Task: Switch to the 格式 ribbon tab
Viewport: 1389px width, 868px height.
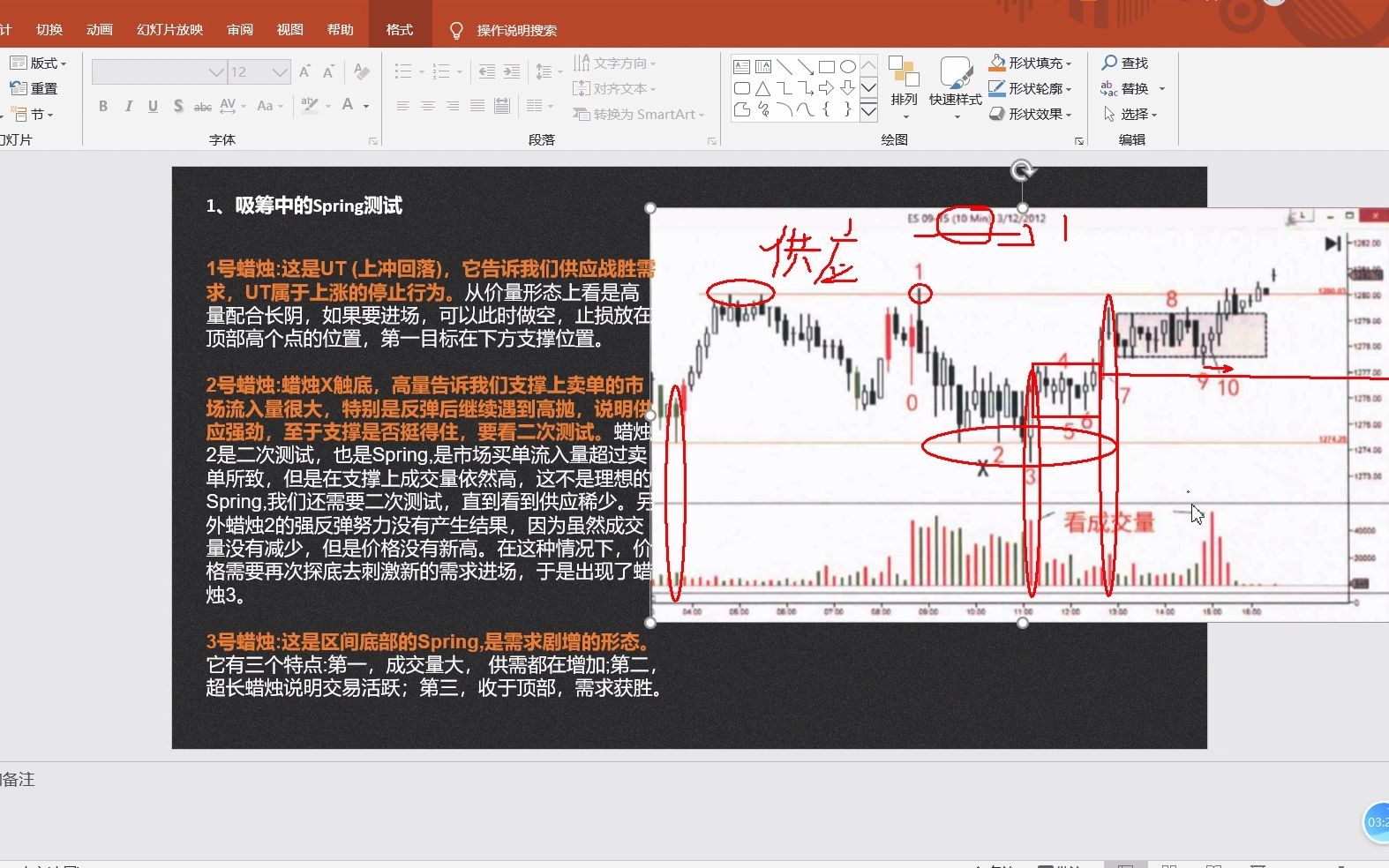Action: click(x=400, y=30)
